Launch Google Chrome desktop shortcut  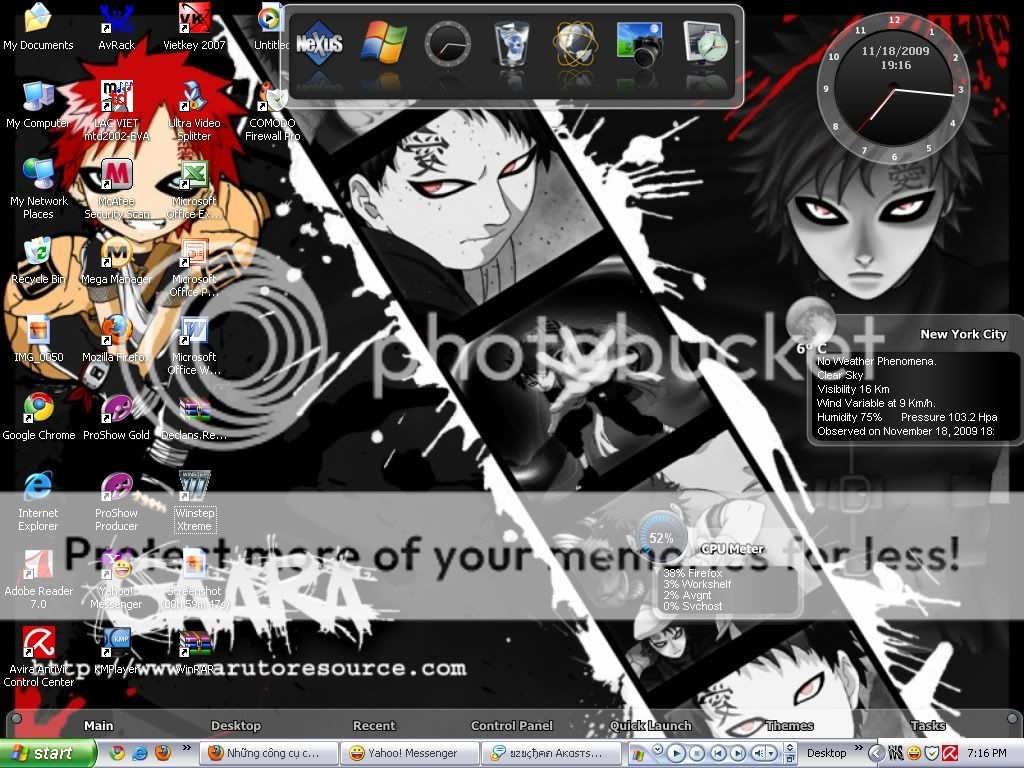[38, 418]
